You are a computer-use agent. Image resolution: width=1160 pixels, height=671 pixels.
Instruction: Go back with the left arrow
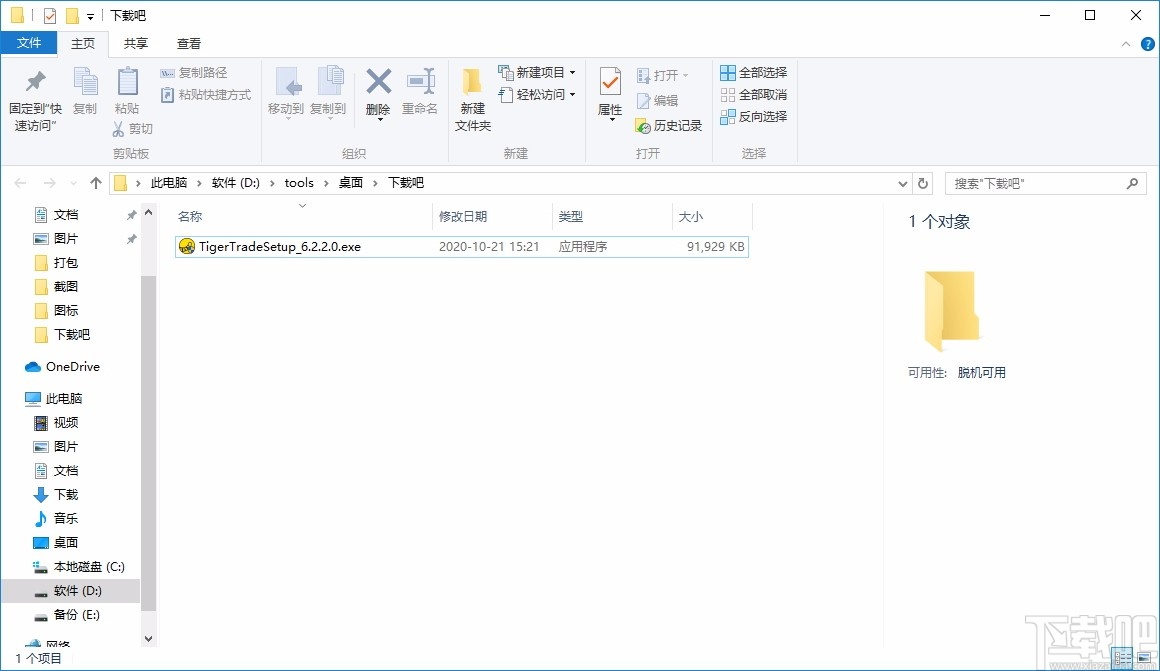click(x=20, y=183)
